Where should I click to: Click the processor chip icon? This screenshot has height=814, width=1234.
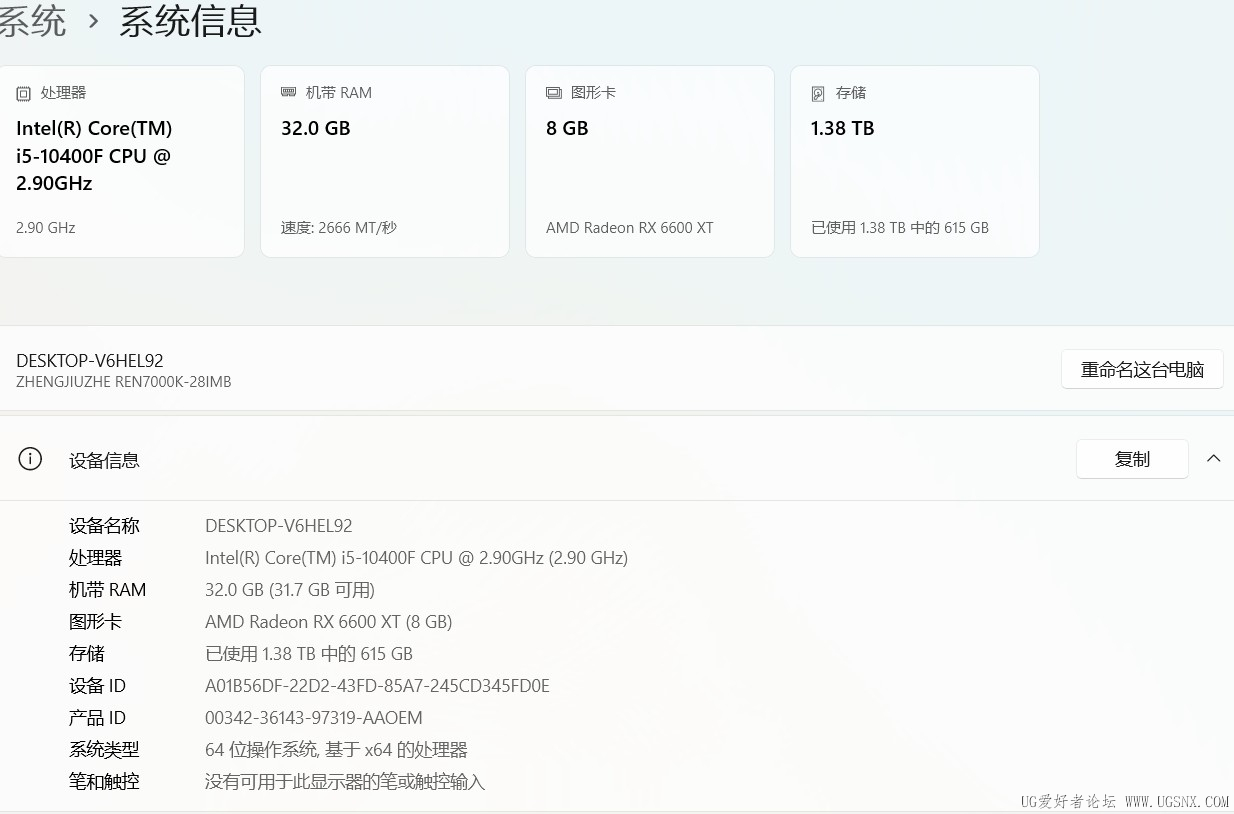coord(24,93)
